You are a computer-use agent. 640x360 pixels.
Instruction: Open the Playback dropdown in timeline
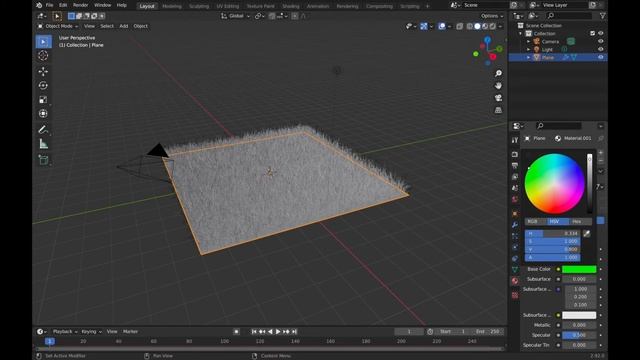(64, 331)
